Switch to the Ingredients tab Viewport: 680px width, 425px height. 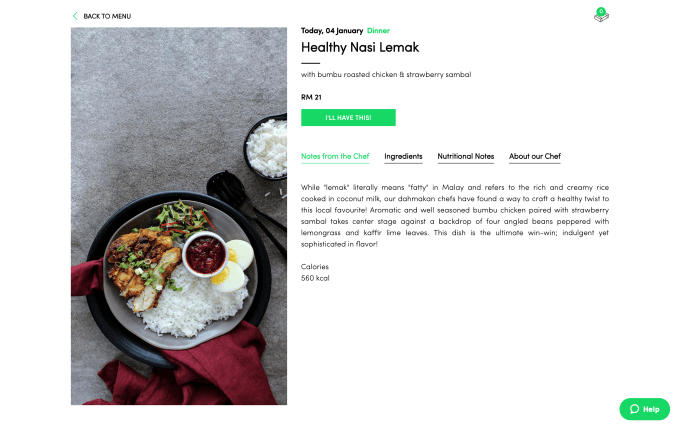point(403,156)
